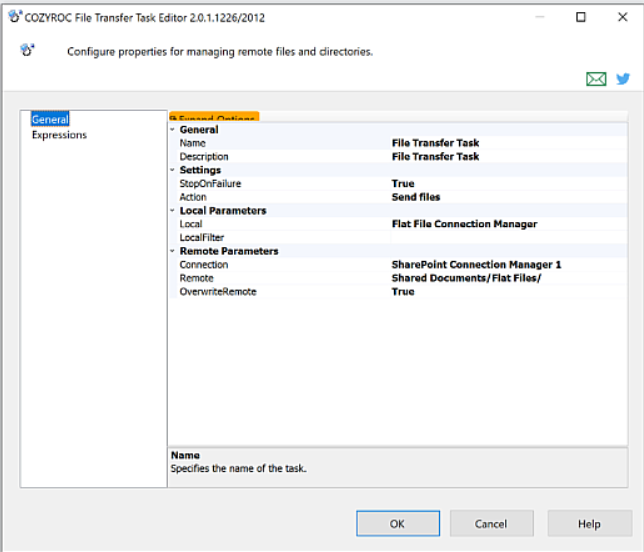Click the Action property label
644x552 pixels.
193,197
